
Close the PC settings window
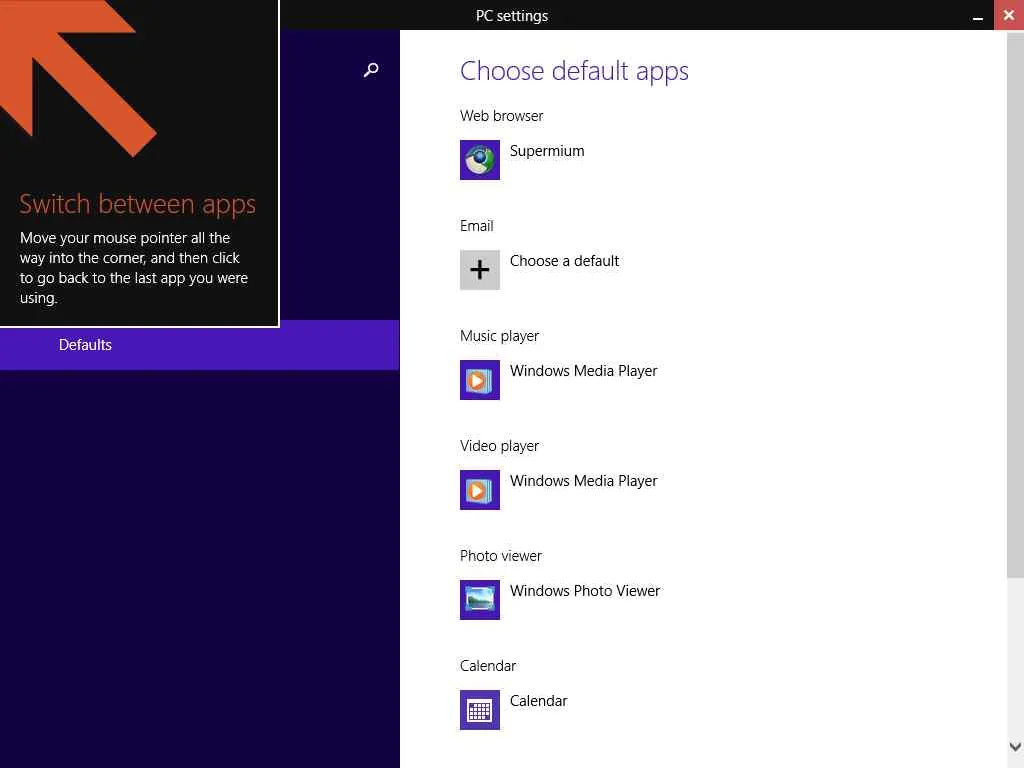(x=1008, y=15)
